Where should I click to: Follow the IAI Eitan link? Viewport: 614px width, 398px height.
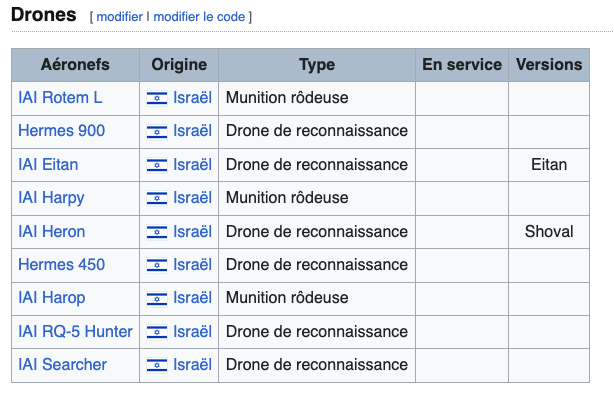[48, 165]
